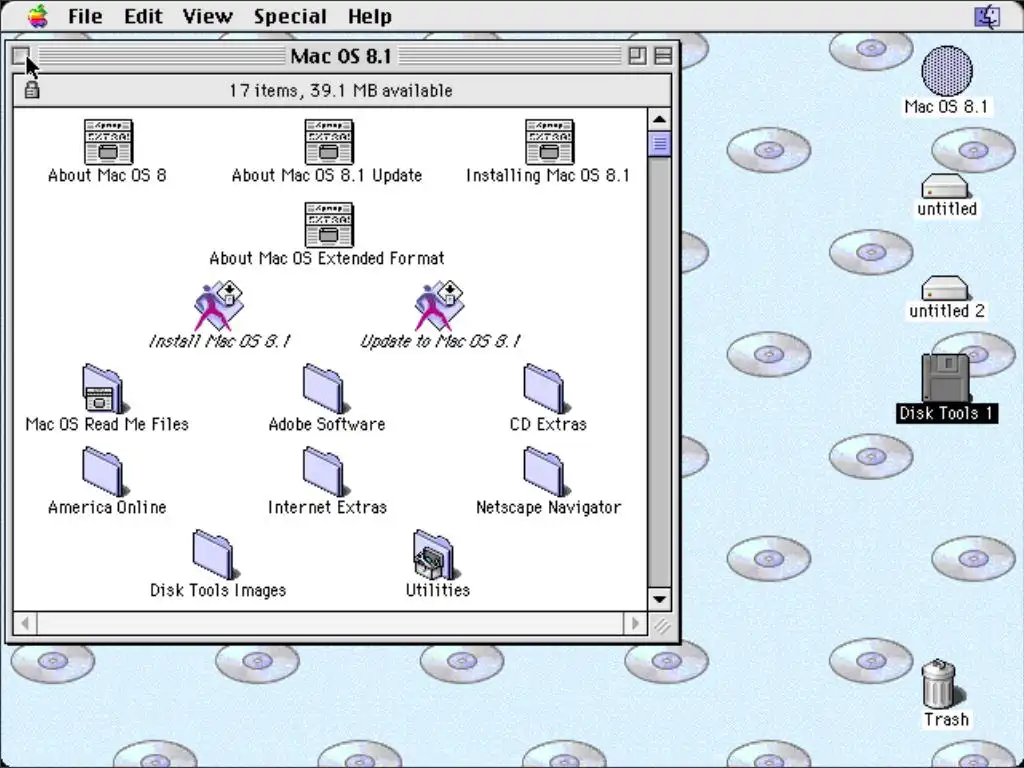Open the Finder application menu icon at top right

click(987, 16)
